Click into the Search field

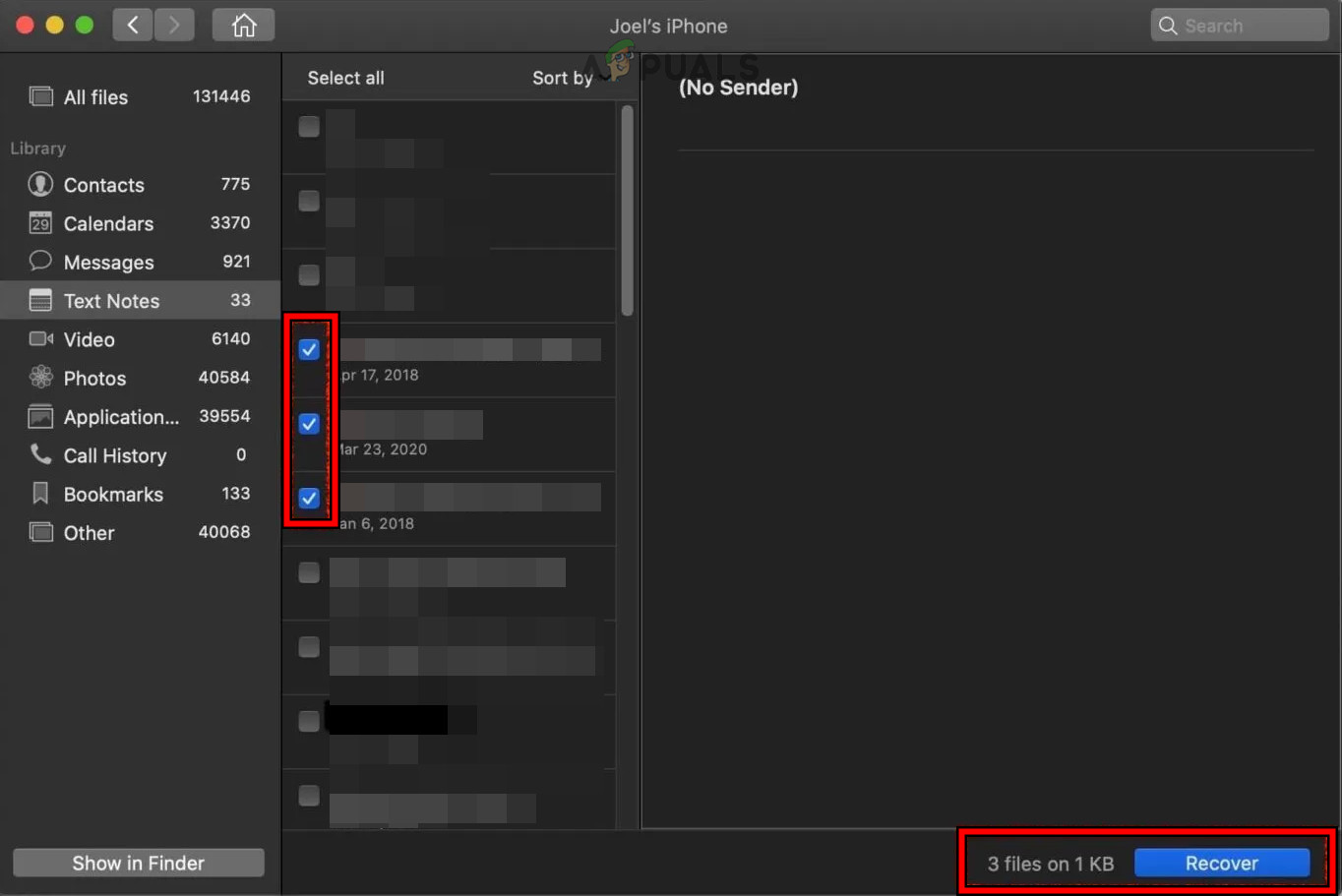click(x=1240, y=26)
